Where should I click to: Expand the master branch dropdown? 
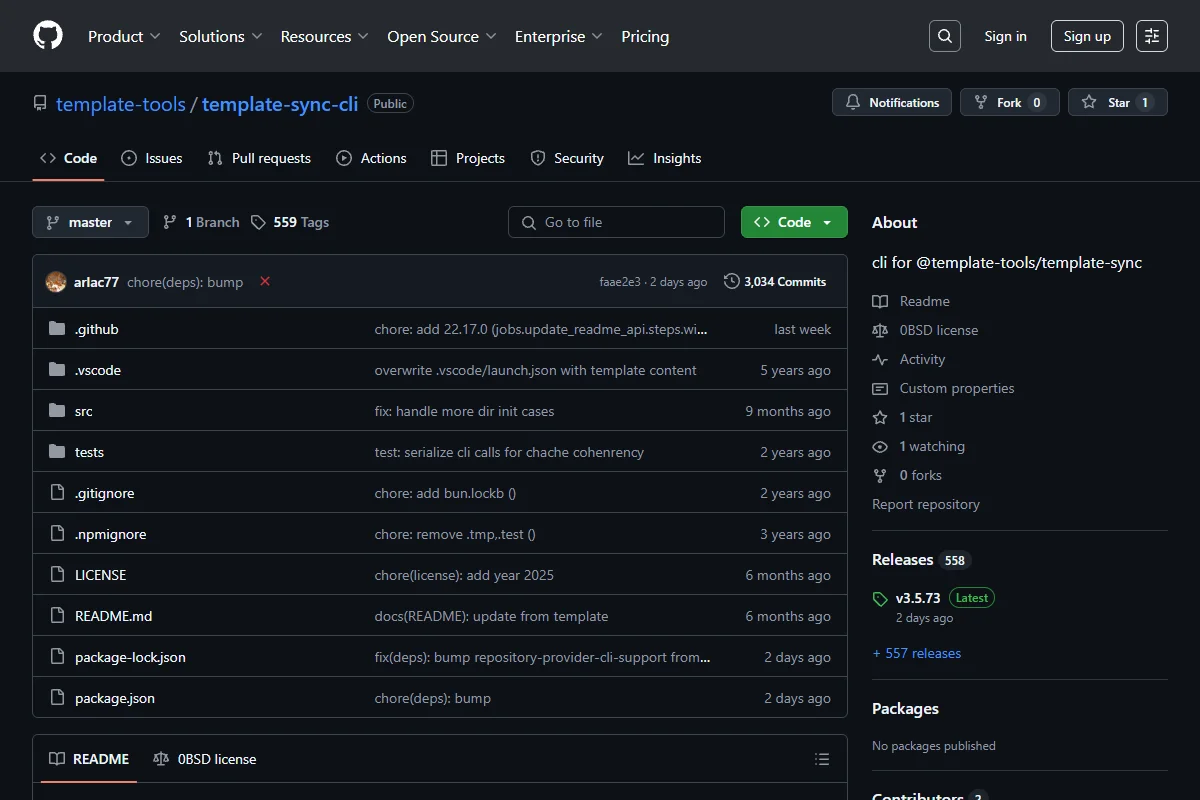pyautogui.click(x=90, y=222)
